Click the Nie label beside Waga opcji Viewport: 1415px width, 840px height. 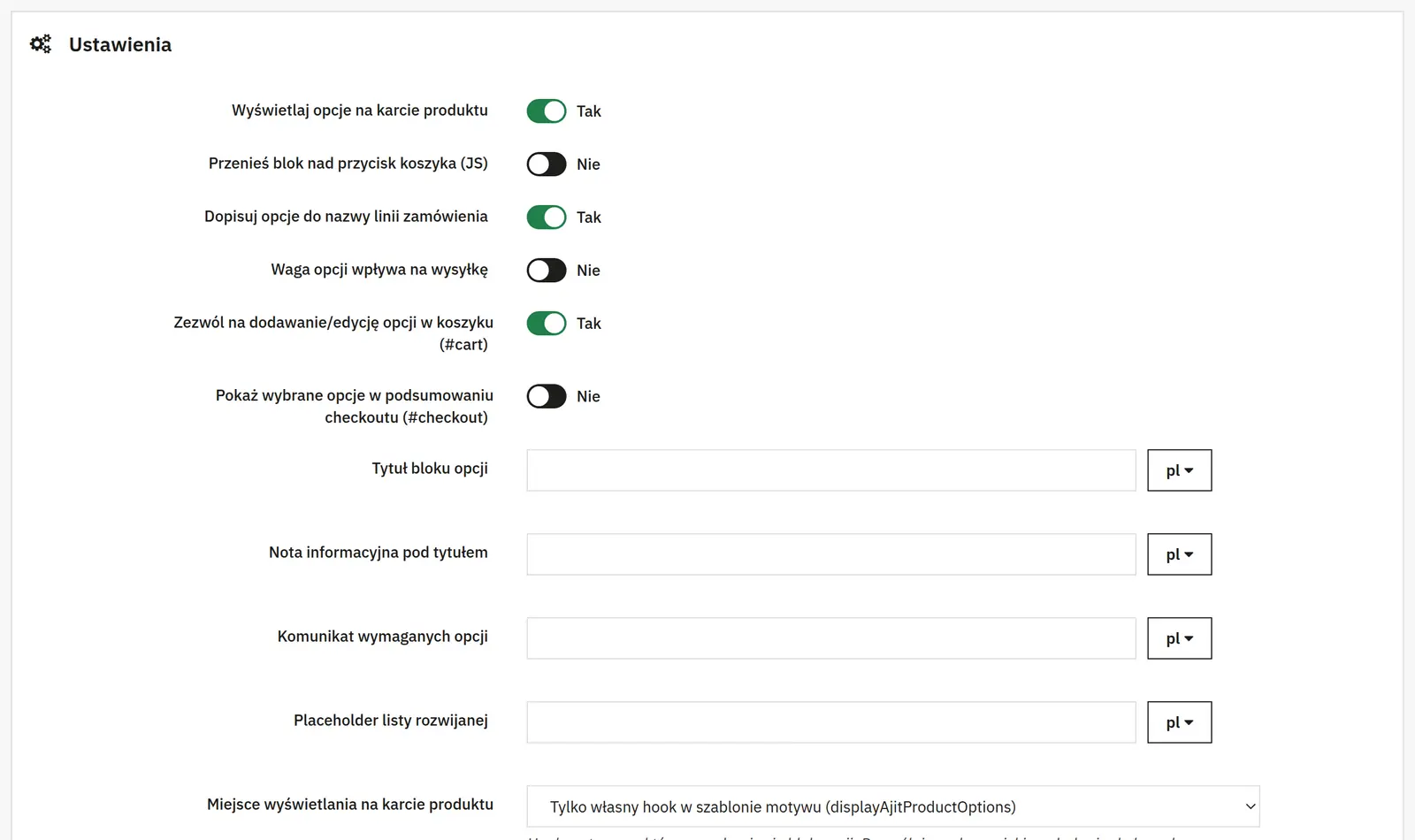(588, 271)
